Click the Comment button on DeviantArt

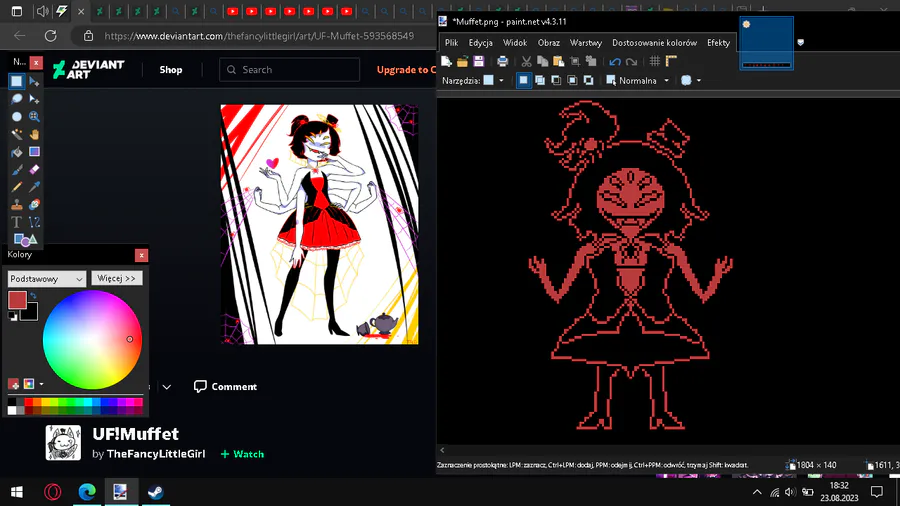(x=225, y=387)
